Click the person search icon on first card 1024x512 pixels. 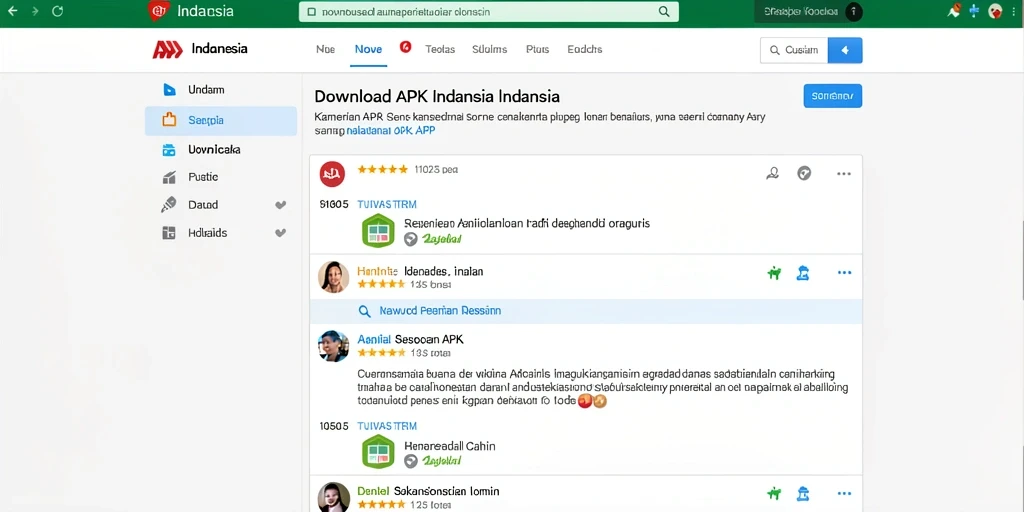[x=773, y=174]
